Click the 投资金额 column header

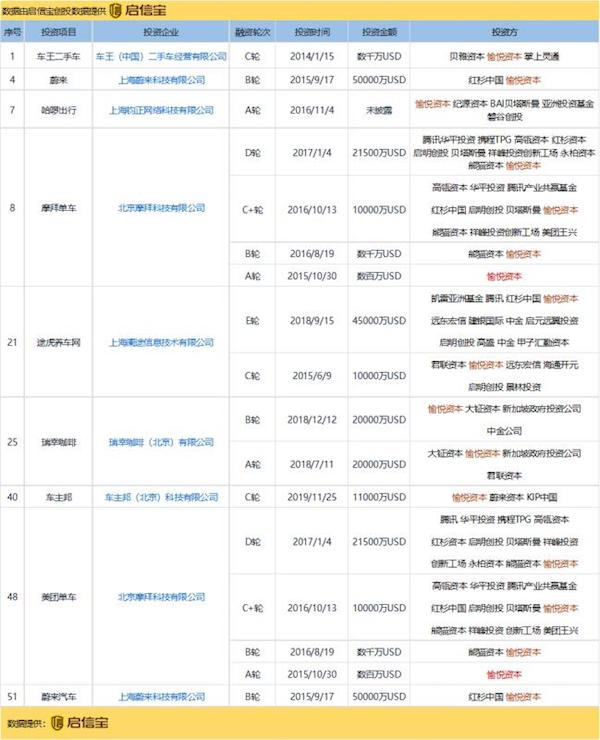point(379,32)
